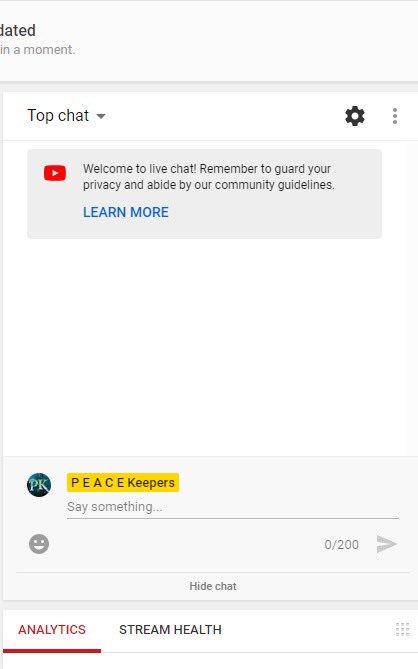Click the emoji picker smiley face
The height and width of the screenshot is (669, 418).
tap(39, 544)
